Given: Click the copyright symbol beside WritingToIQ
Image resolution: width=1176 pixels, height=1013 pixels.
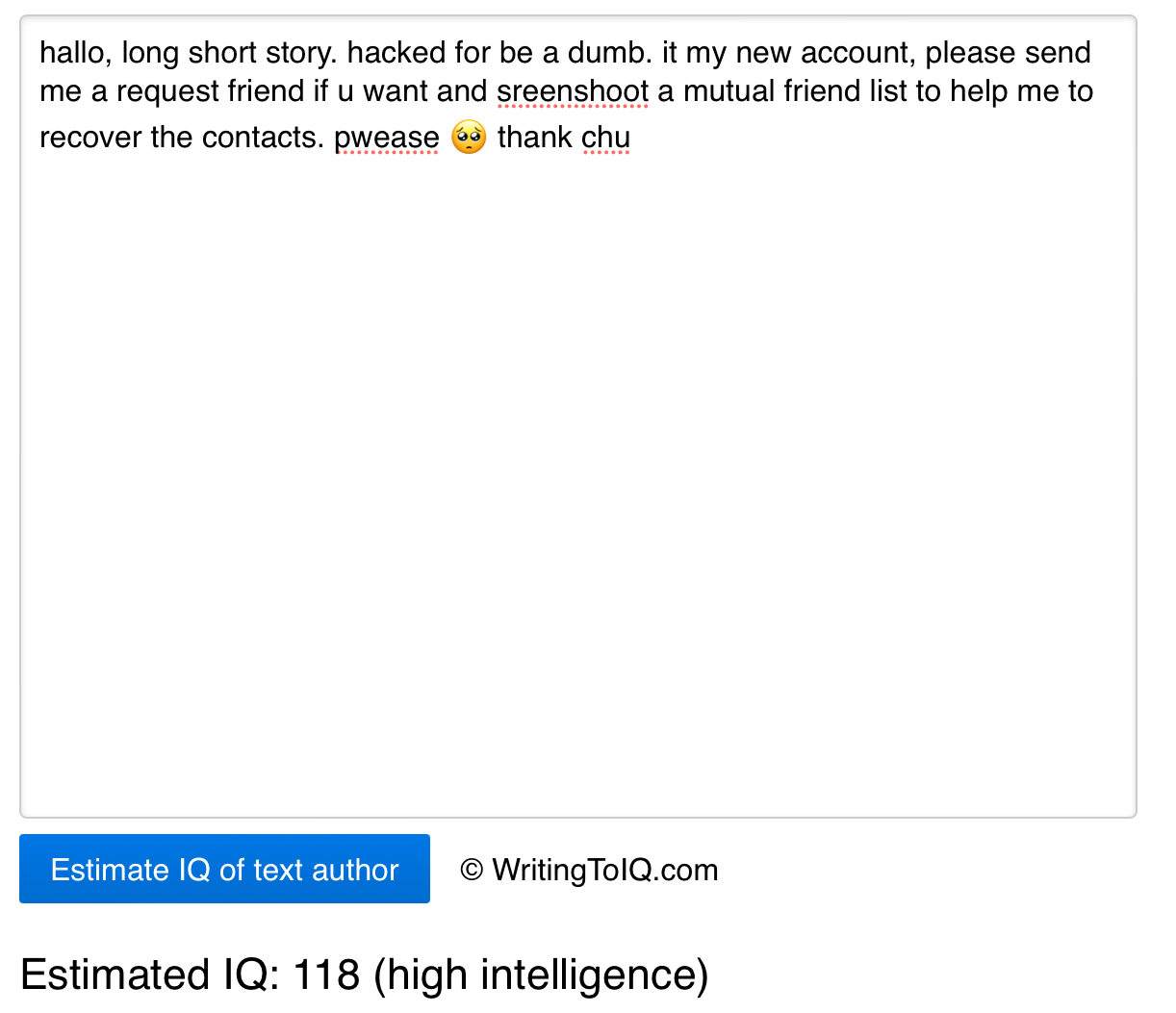Looking at the screenshot, I should [472, 870].
